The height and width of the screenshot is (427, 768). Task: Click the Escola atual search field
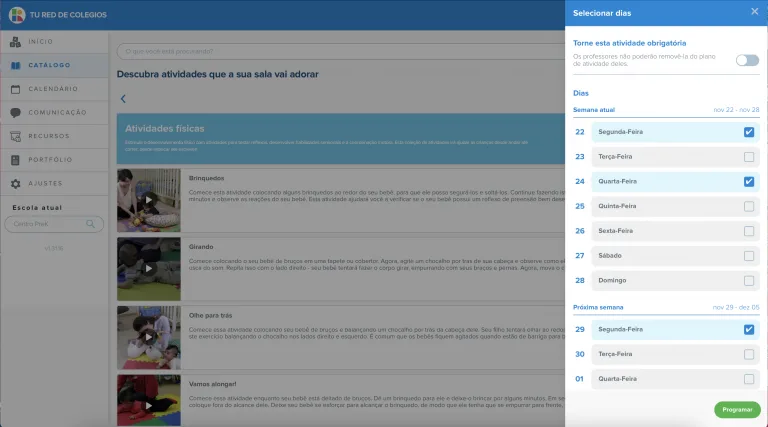coord(54,224)
